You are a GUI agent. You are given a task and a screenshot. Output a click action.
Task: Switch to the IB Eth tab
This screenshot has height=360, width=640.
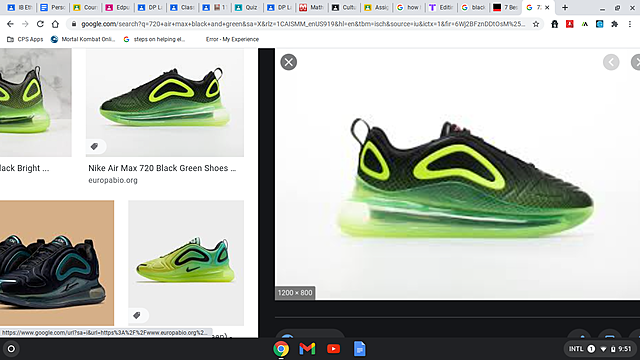point(20,7)
